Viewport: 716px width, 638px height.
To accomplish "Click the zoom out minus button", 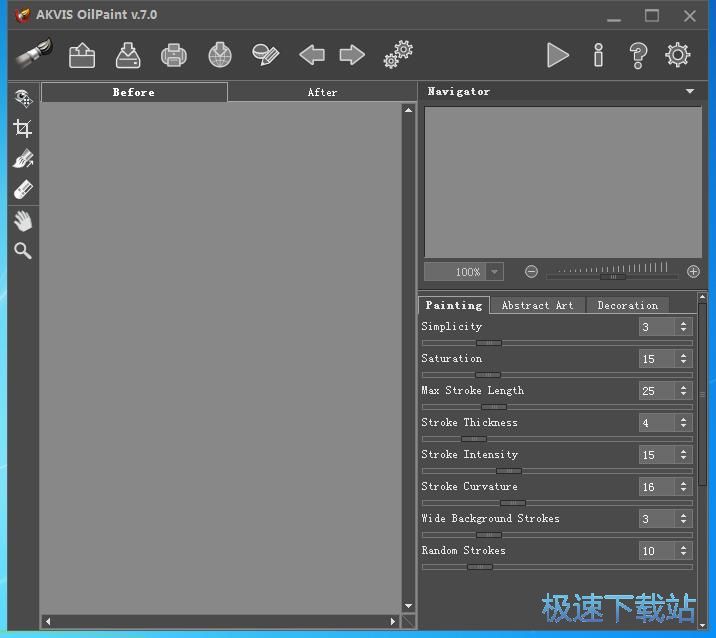I will coord(531,272).
